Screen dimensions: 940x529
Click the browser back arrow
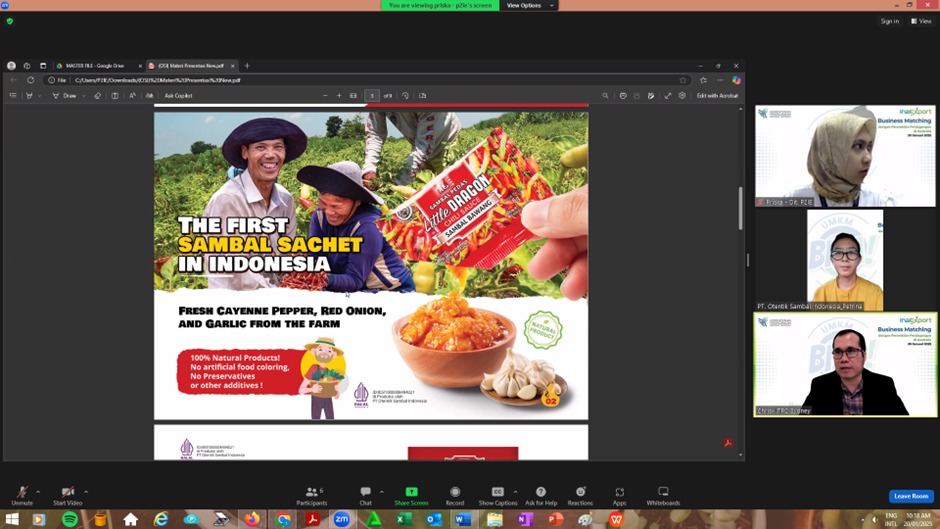point(14,80)
